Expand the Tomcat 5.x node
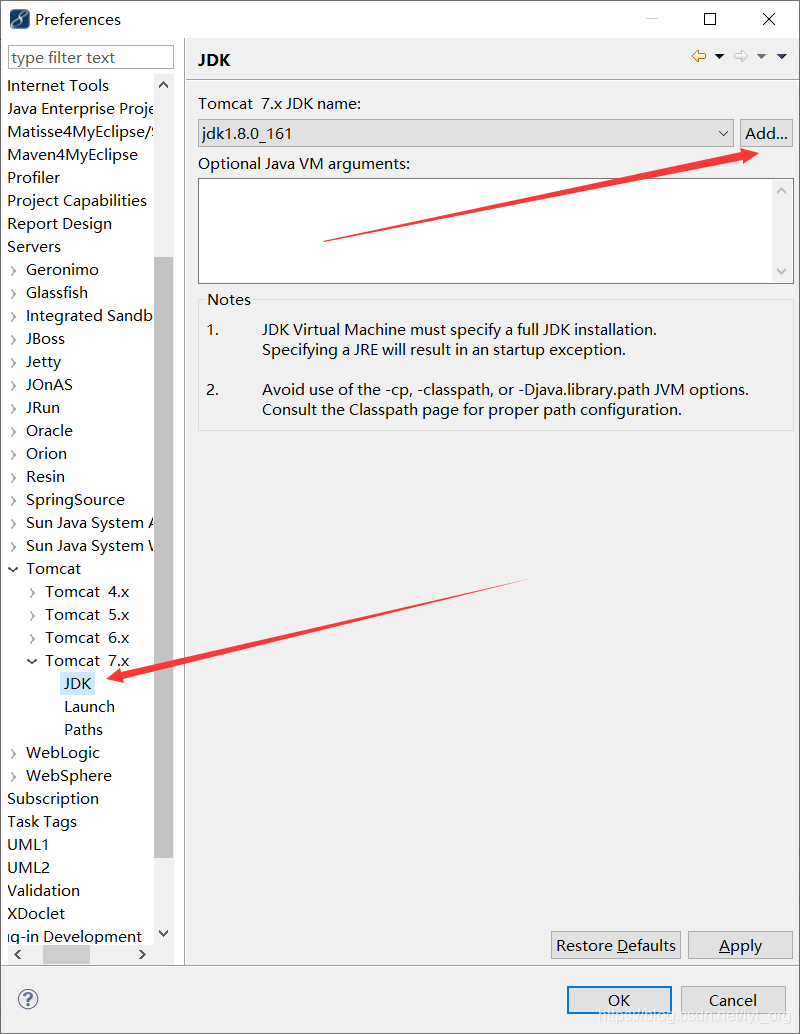Viewport: 800px width, 1034px height. click(x=32, y=616)
